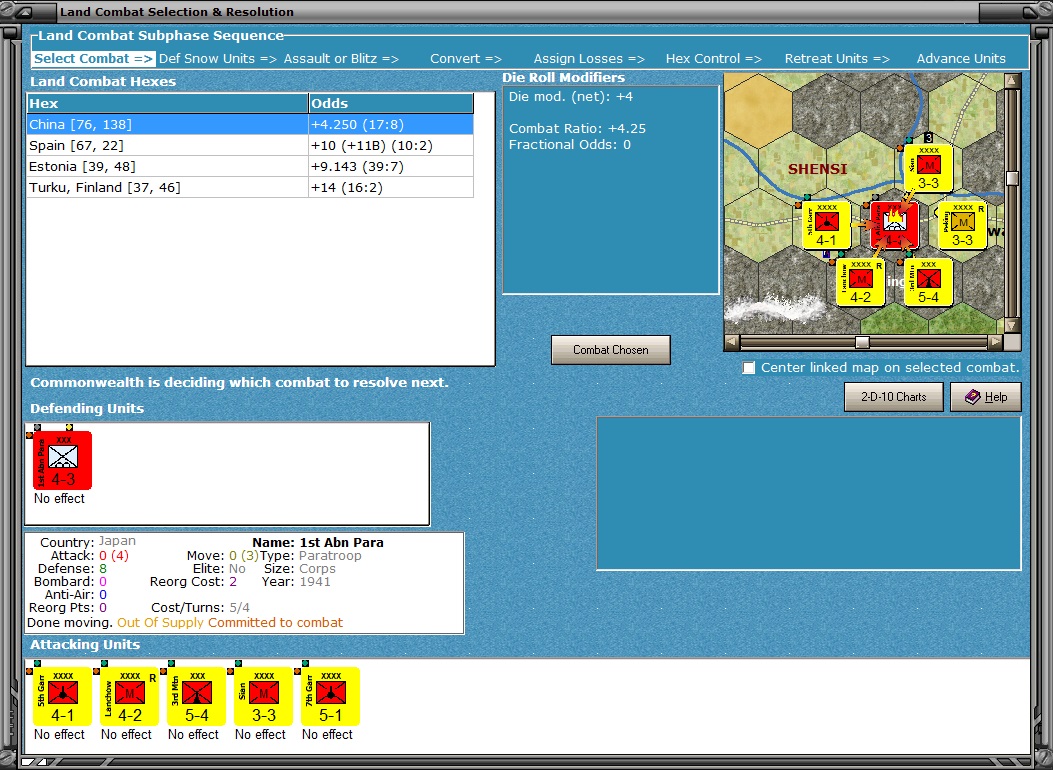Click the +9.143 (39:7) odds cell
This screenshot has width=1053, height=770.
[391, 166]
